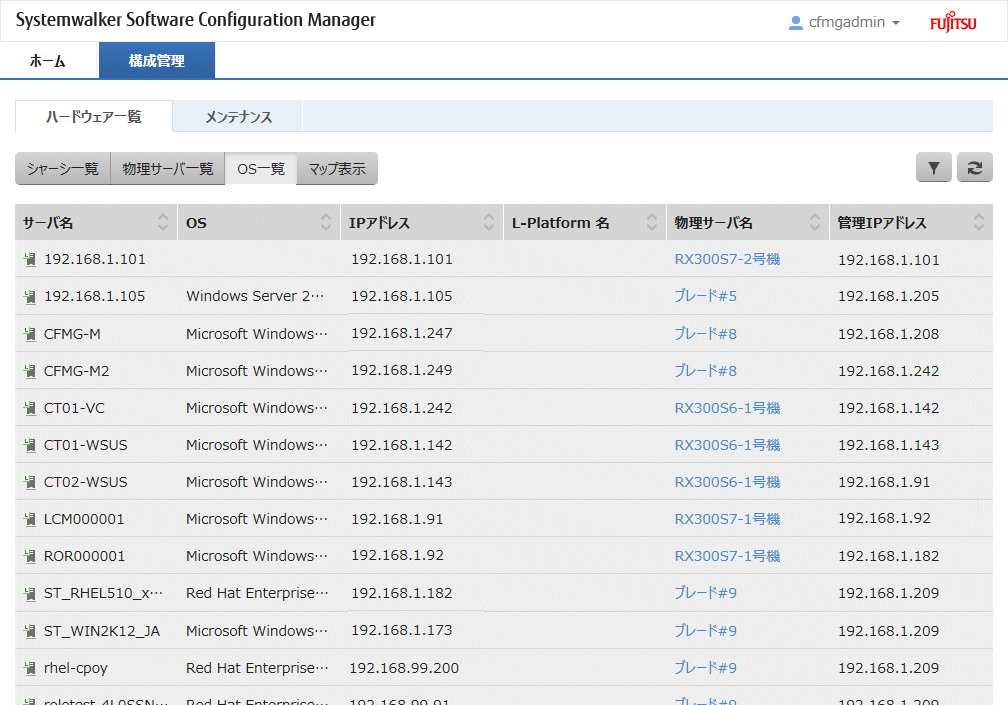
Task: Click server icon next to CFMG-M2
Action: (30, 371)
